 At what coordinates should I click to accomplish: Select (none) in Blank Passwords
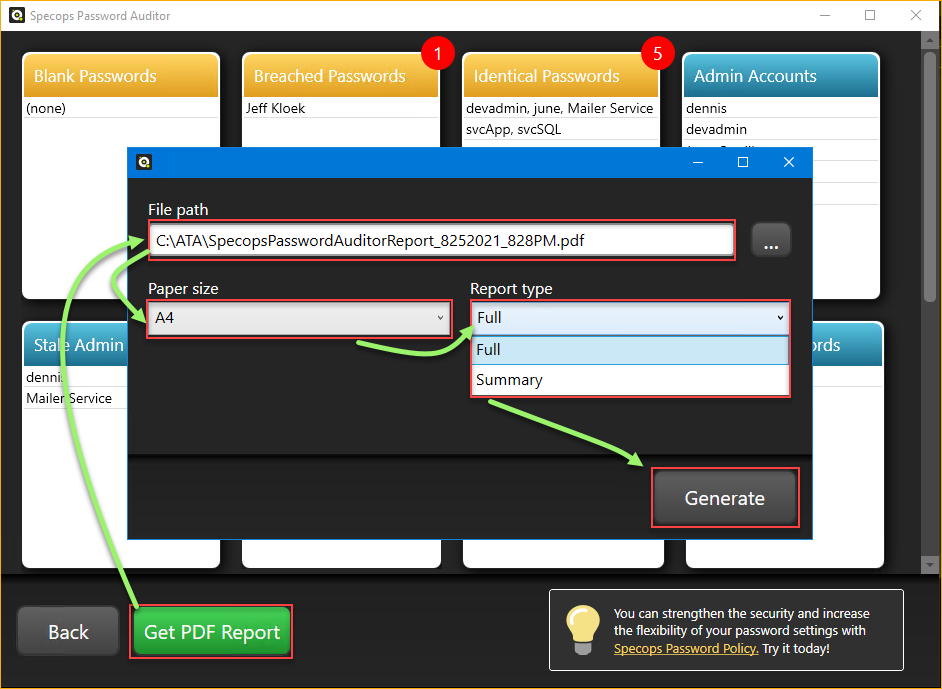click(121, 108)
